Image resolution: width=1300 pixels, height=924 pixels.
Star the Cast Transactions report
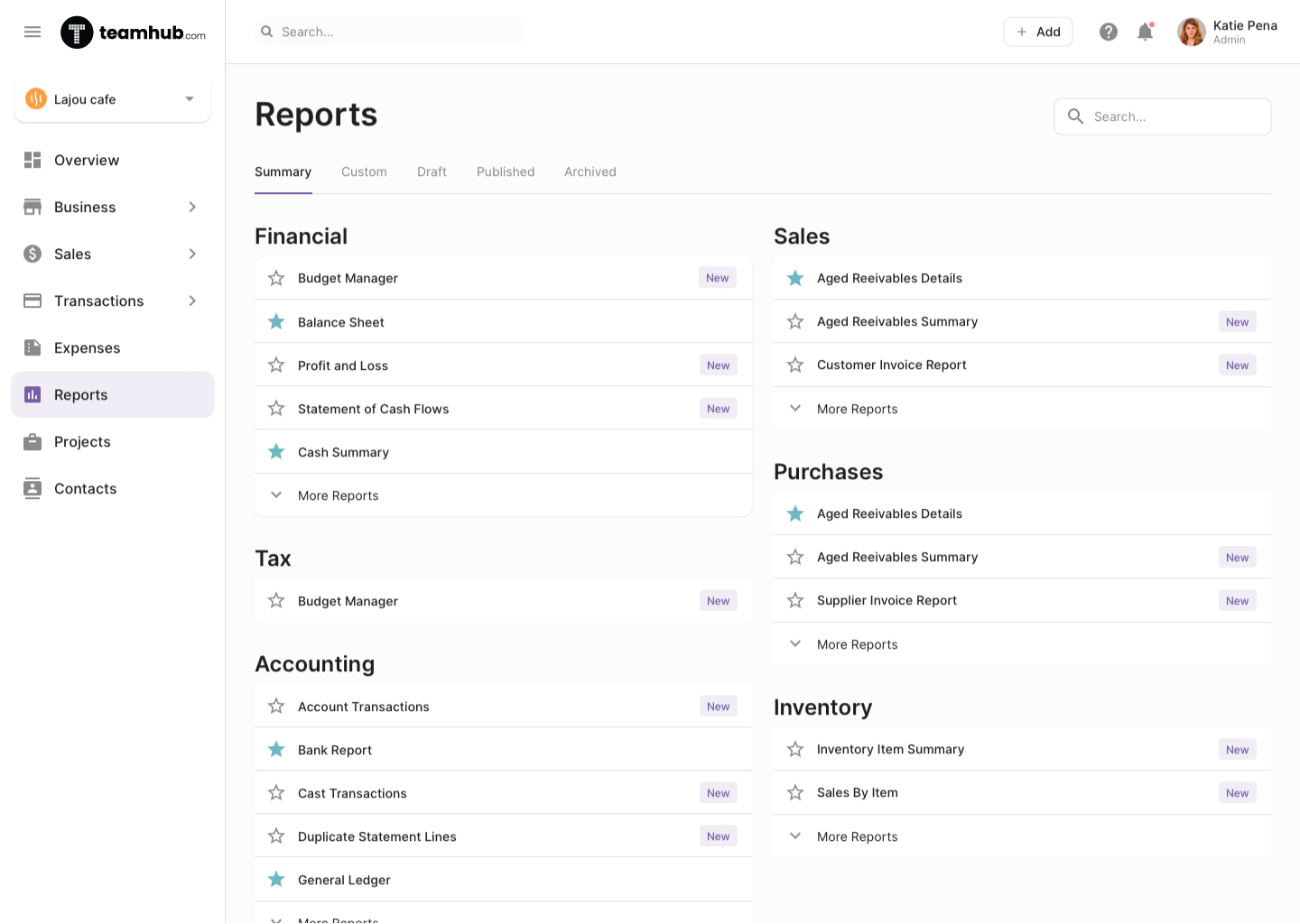click(276, 792)
